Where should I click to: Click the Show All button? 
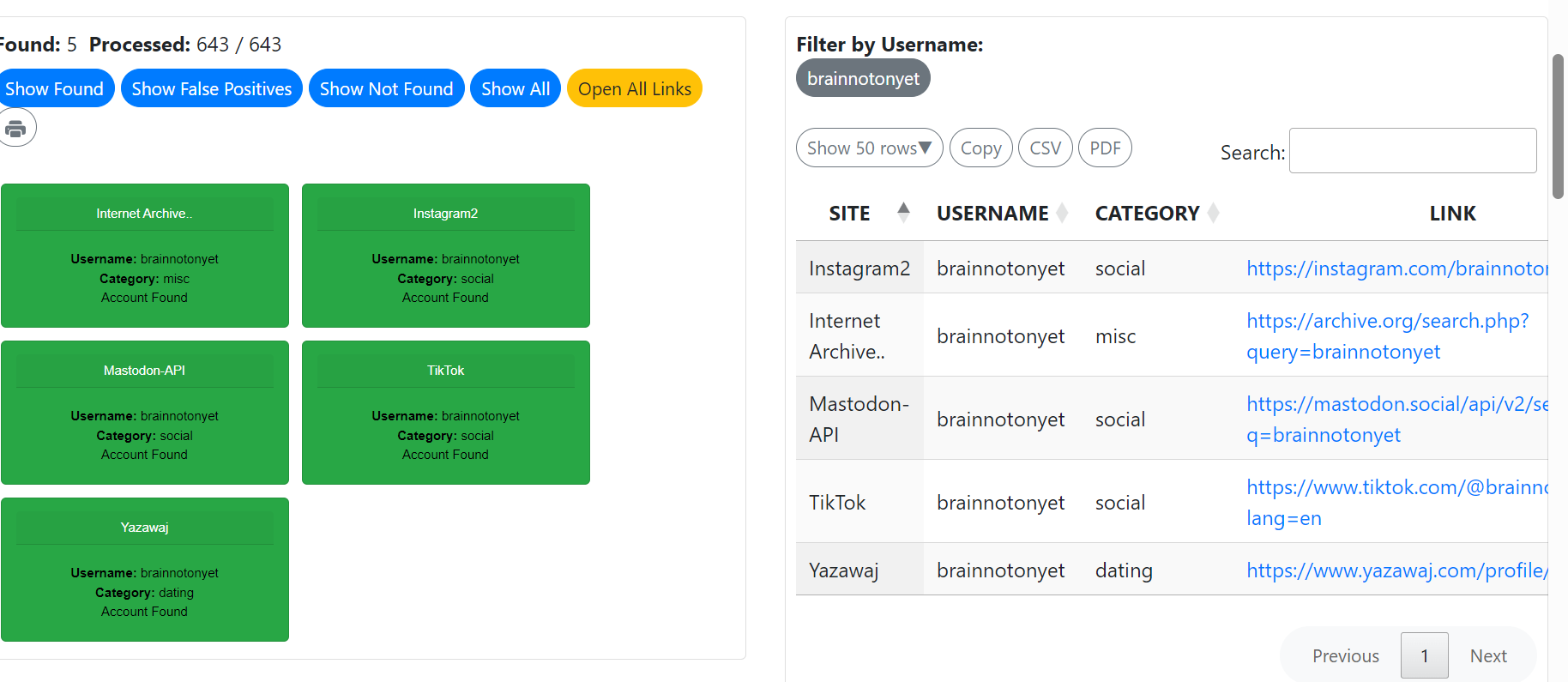[516, 88]
